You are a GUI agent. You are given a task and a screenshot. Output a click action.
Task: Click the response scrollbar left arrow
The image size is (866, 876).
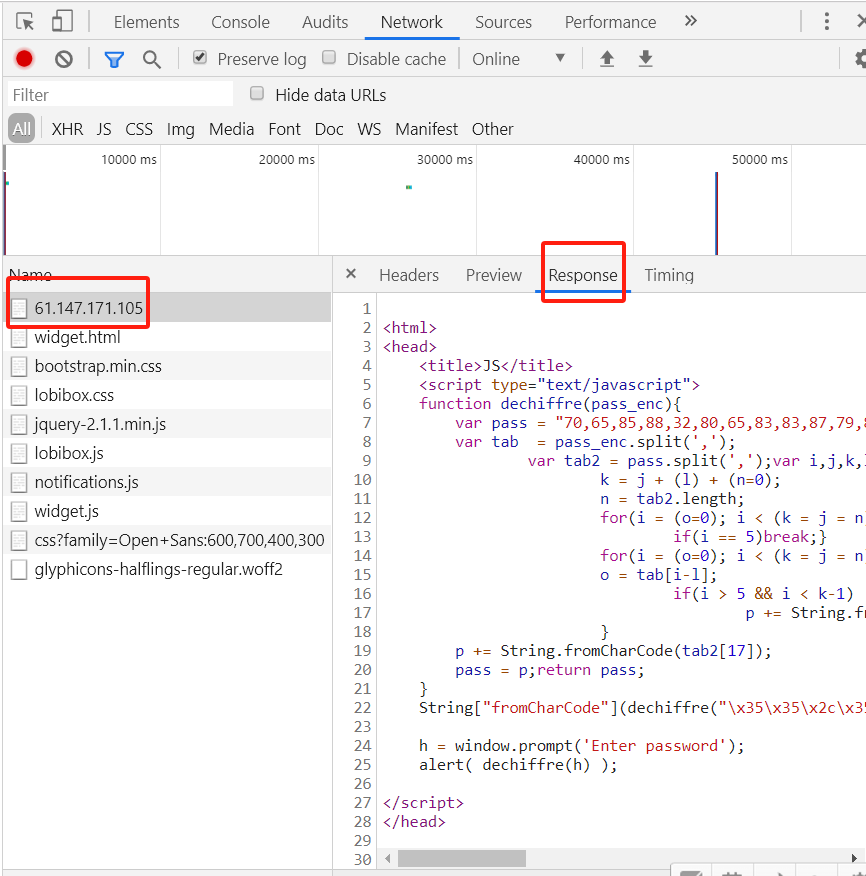387,858
